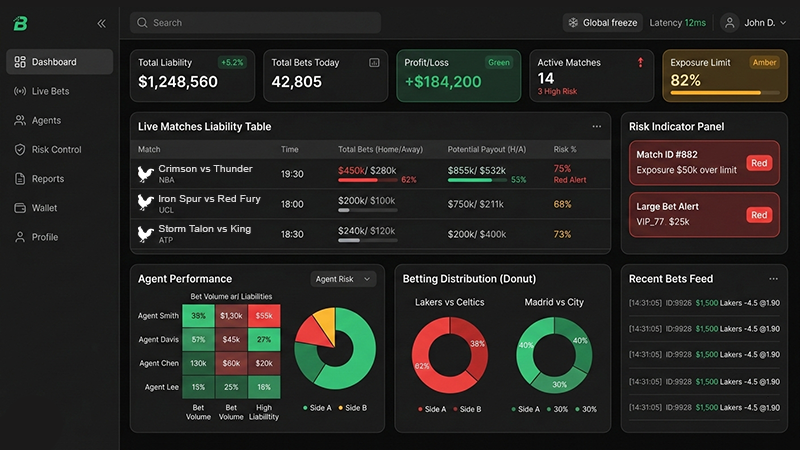
Task: Click the Live Bets broadcast icon
Action: pyautogui.click(x=20, y=91)
